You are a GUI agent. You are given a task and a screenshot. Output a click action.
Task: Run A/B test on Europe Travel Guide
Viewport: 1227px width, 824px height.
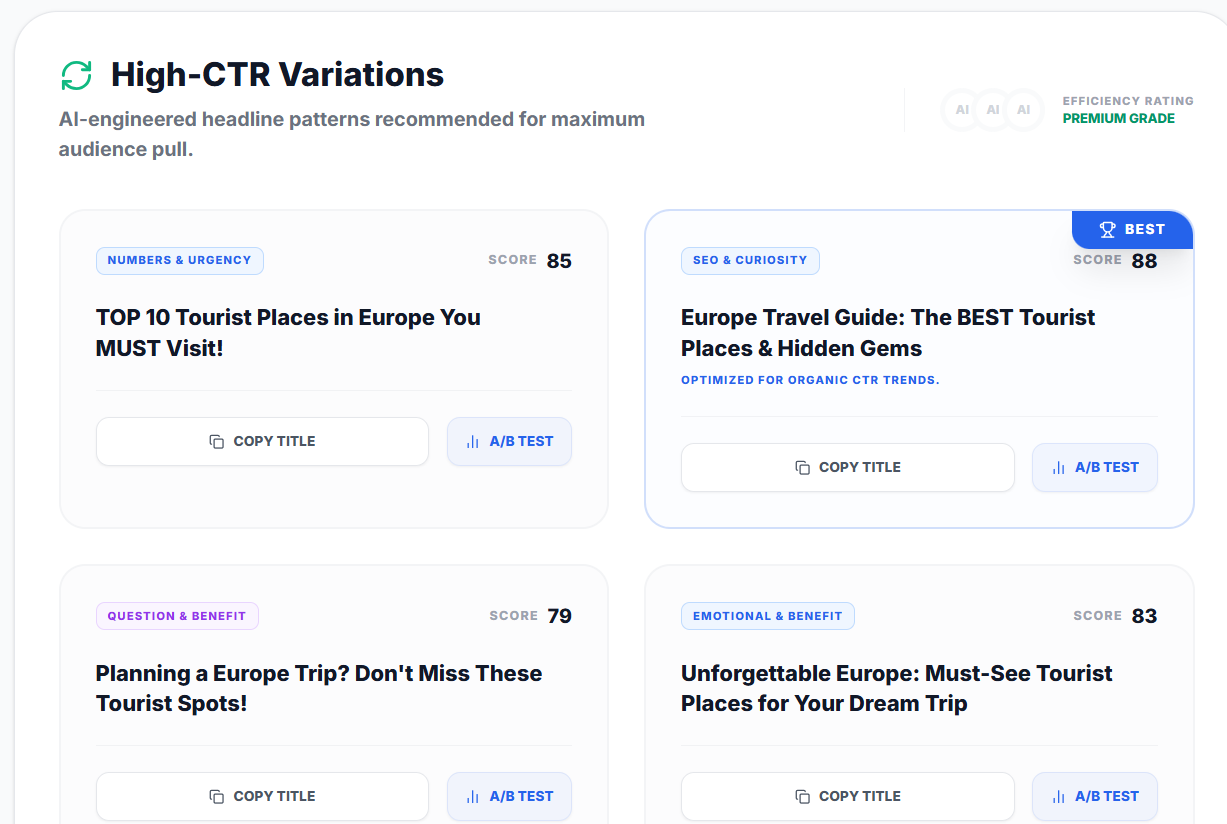1095,467
